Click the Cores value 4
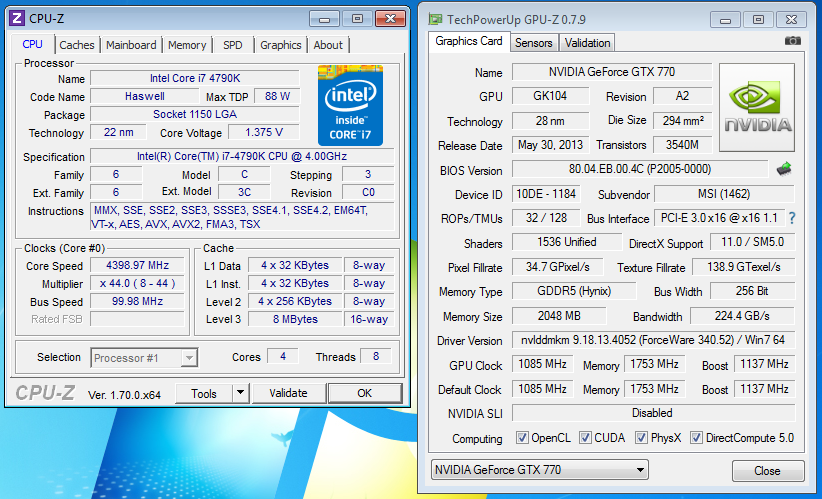Screen dimensions: 822x499 [283, 357]
